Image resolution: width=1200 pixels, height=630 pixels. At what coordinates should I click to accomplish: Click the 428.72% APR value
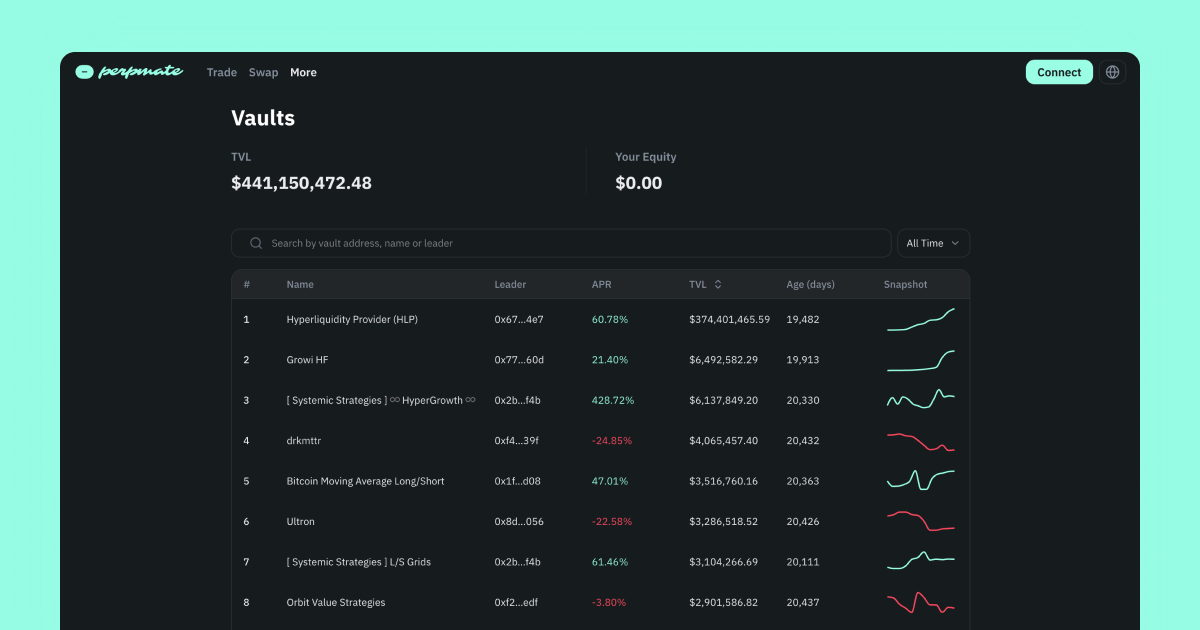(613, 400)
